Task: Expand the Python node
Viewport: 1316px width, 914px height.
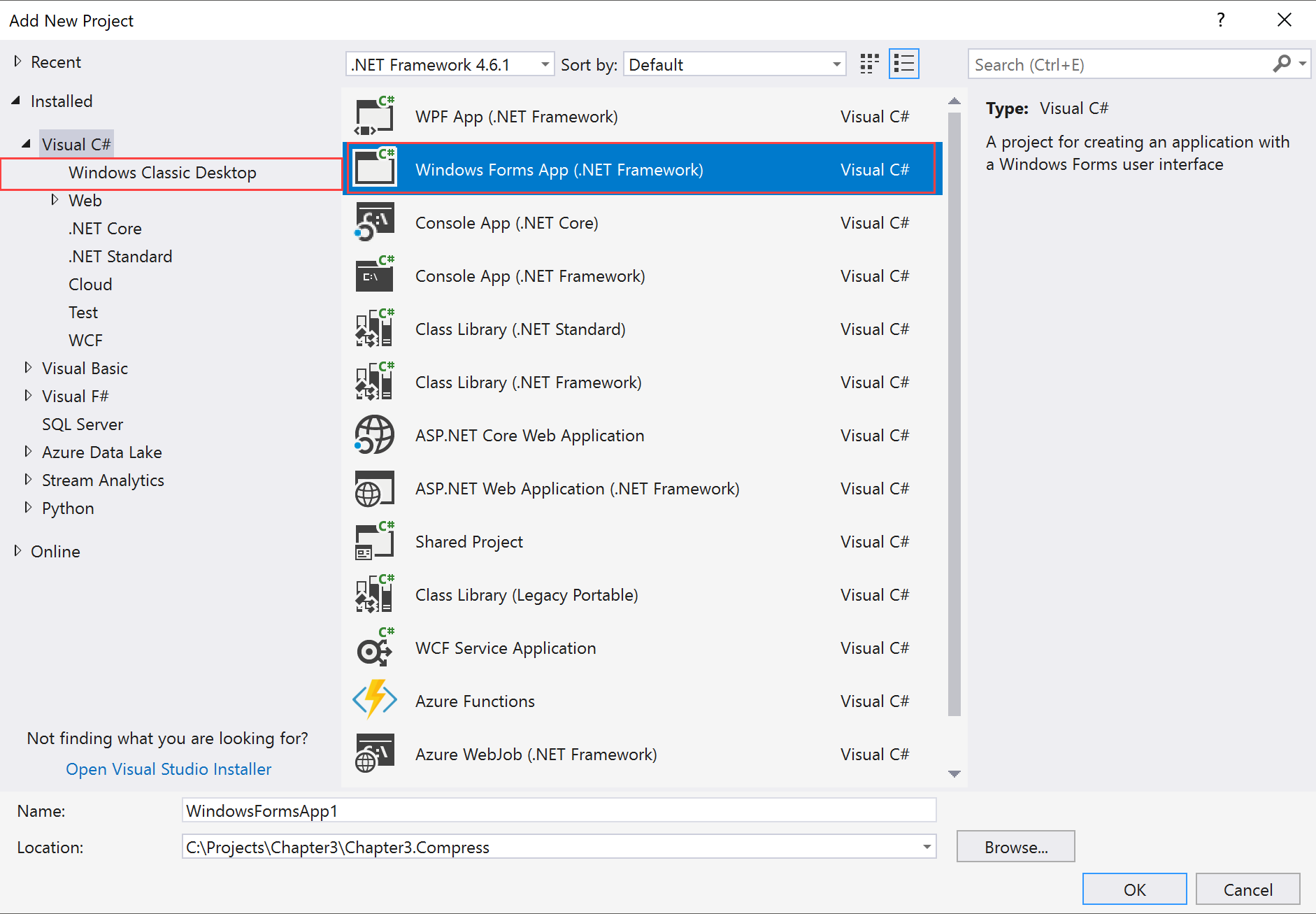Action: pyautogui.click(x=28, y=507)
